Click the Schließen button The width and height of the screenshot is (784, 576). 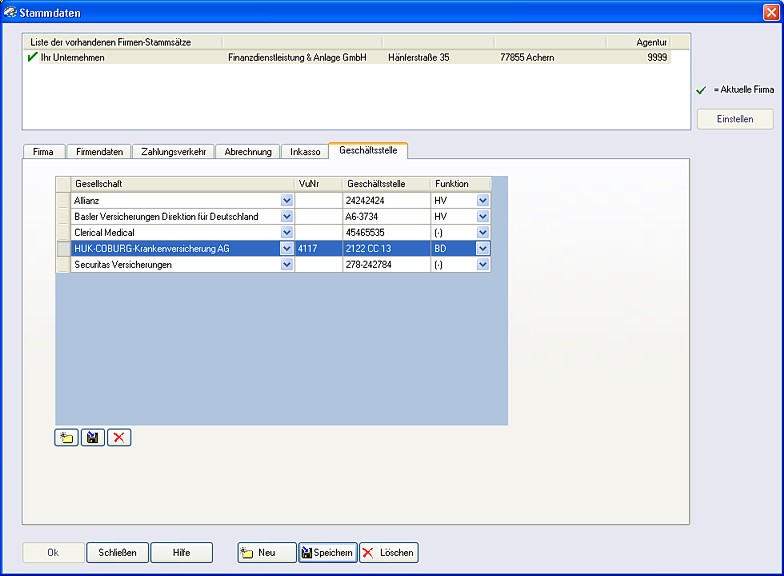118,553
